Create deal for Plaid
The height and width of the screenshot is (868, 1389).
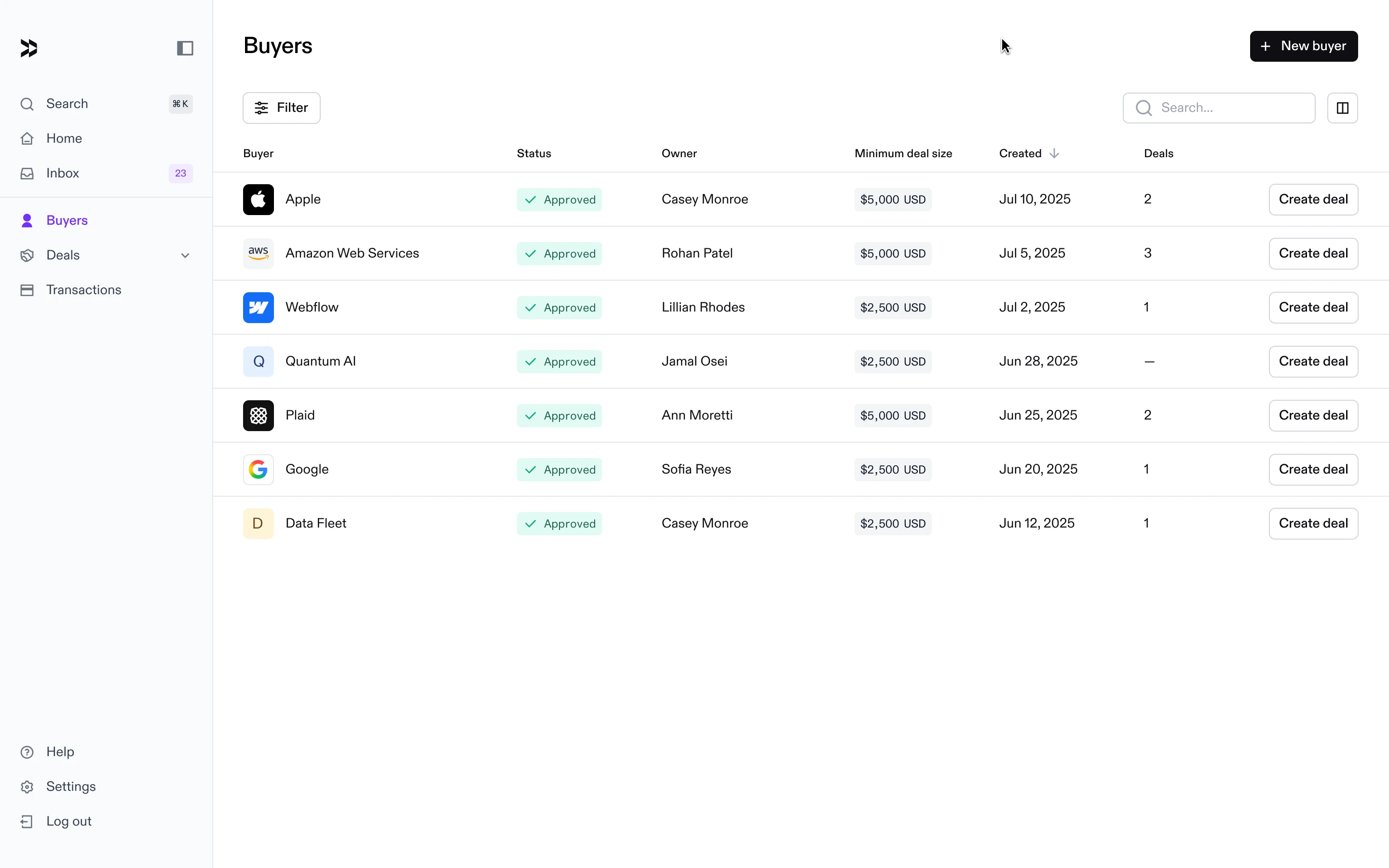tap(1313, 415)
